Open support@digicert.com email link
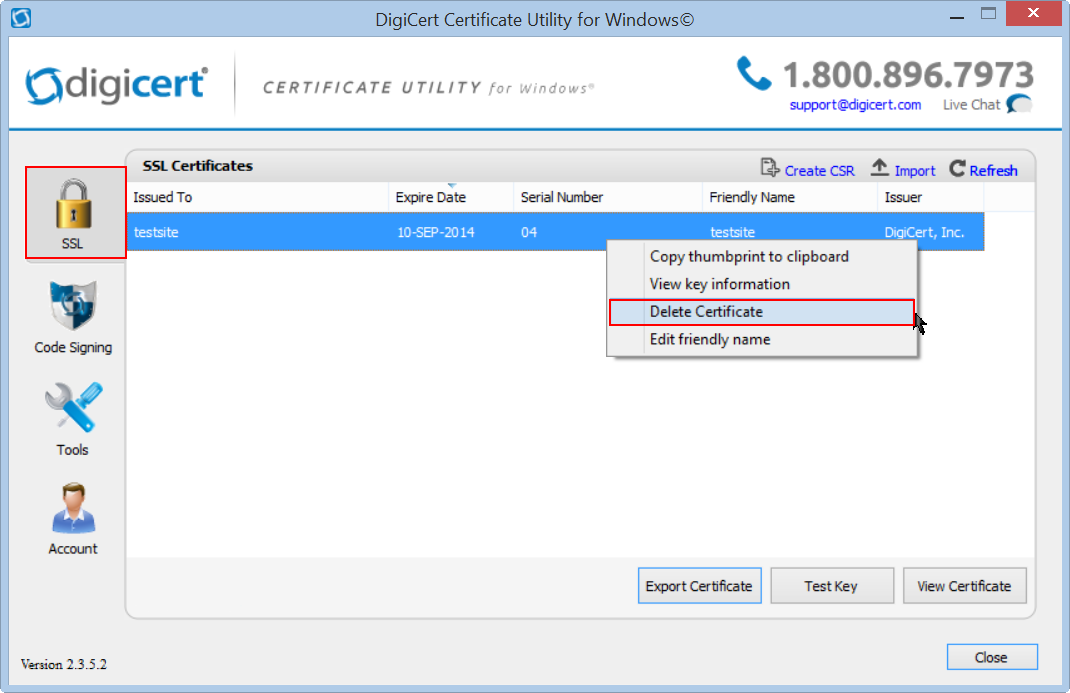Image resolution: width=1070 pixels, height=693 pixels. click(855, 104)
